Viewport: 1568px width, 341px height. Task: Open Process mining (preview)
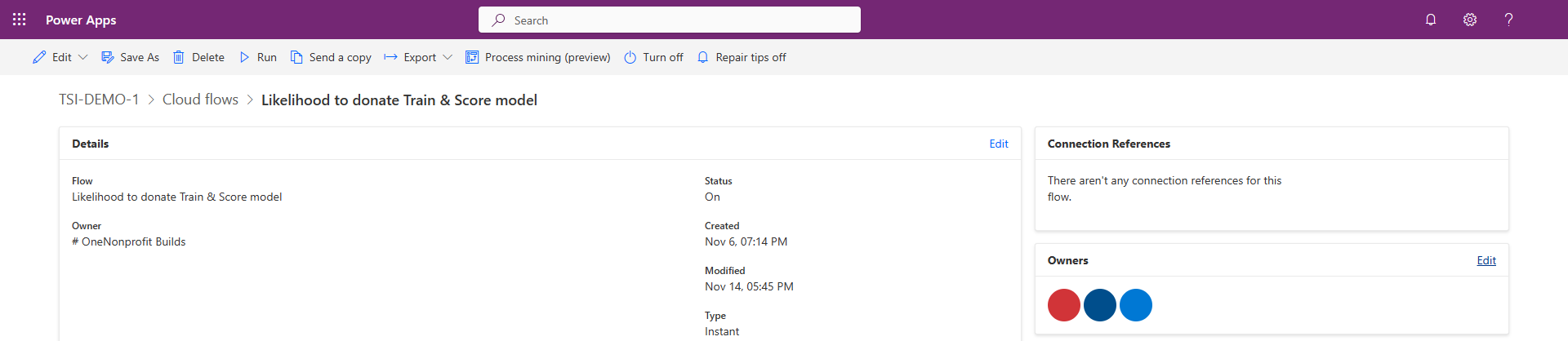[x=538, y=57]
